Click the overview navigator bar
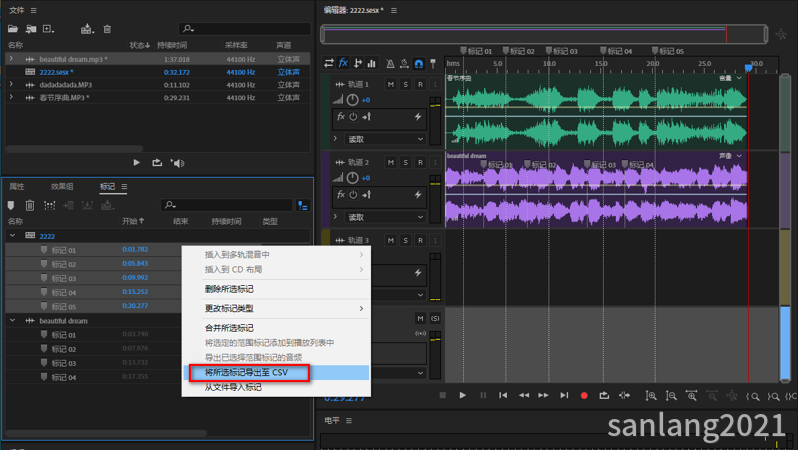This screenshot has height=450, width=798. click(x=544, y=35)
